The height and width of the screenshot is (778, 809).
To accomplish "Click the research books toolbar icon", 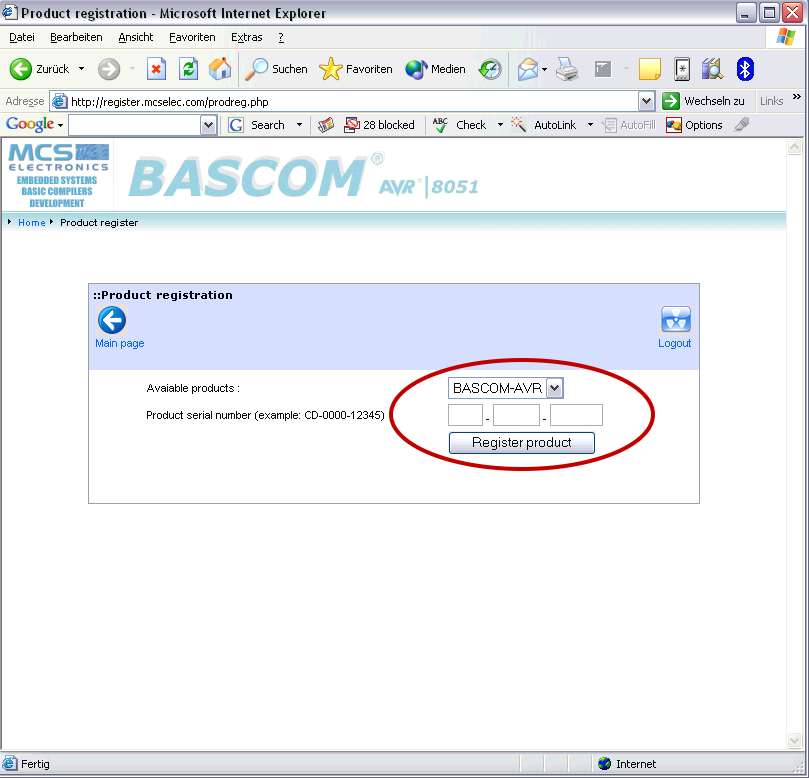I will pyautogui.click(x=713, y=69).
